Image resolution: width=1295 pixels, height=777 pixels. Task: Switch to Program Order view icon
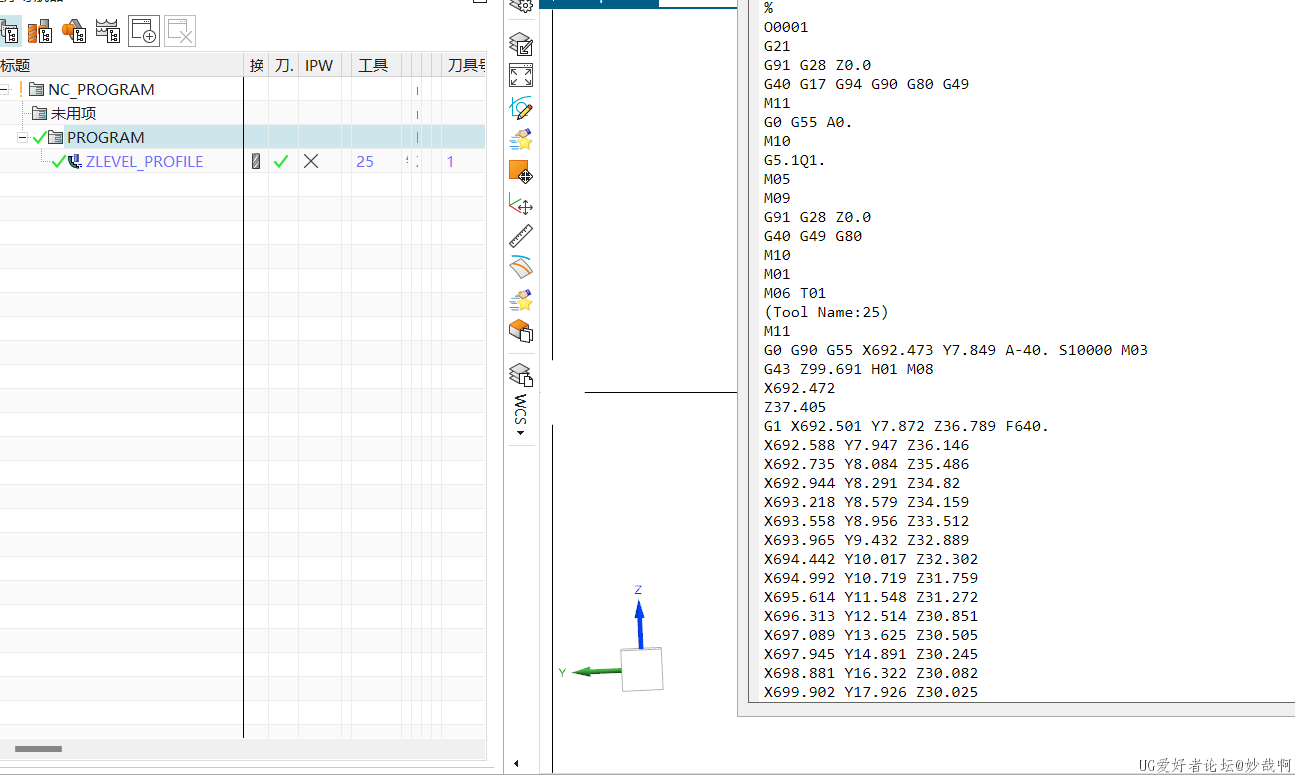pos(9,33)
